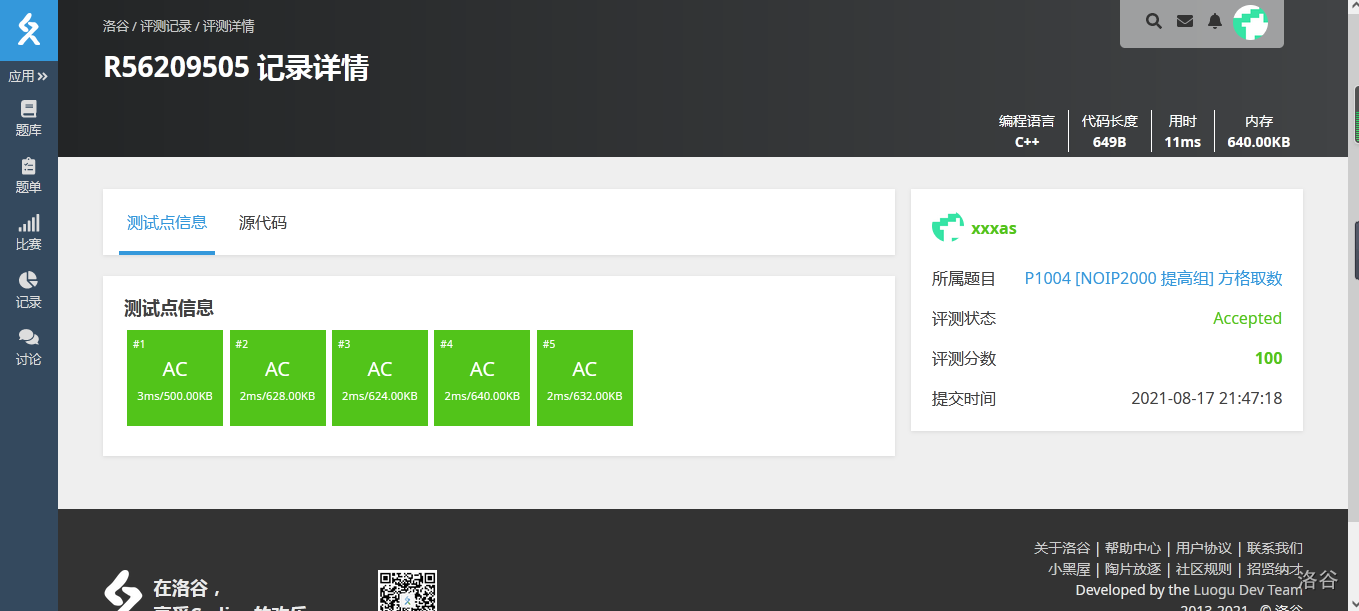Select the 测试点信息 tab
1359x611 pixels.
(x=167, y=223)
